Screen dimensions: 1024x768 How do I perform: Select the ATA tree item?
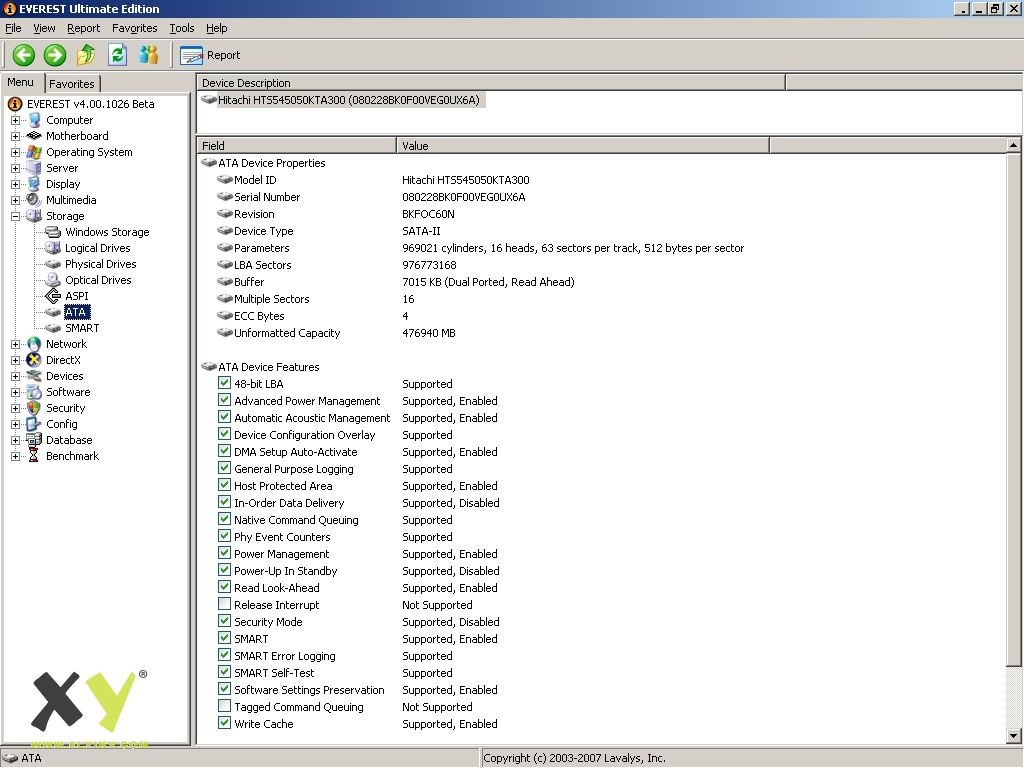coord(76,312)
